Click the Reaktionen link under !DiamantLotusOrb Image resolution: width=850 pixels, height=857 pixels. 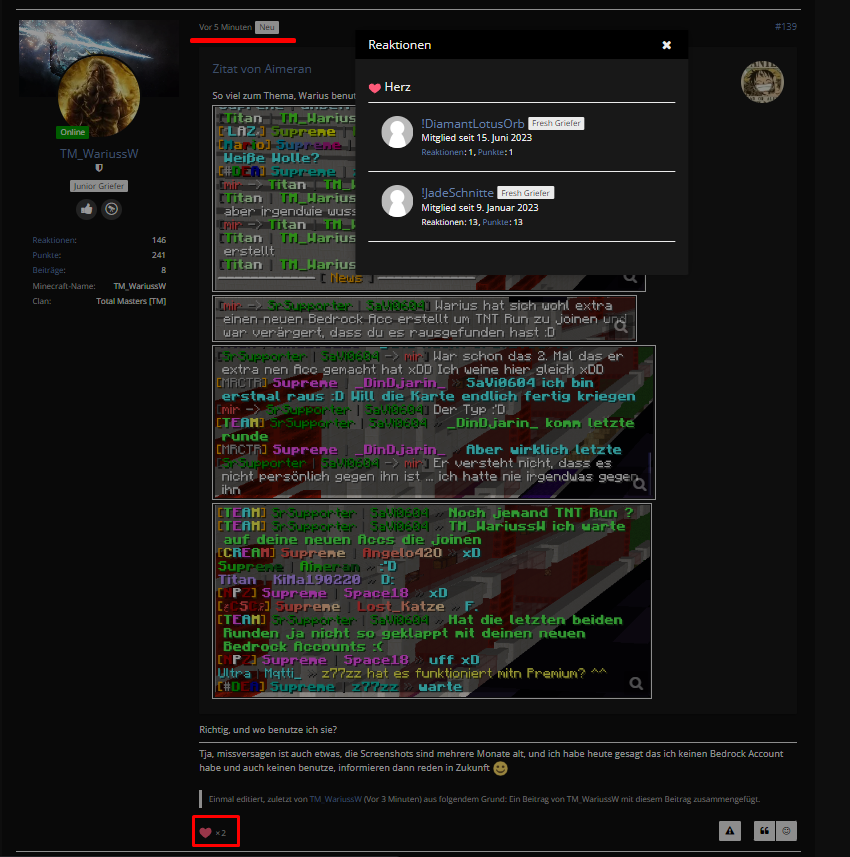[x=442, y=152]
